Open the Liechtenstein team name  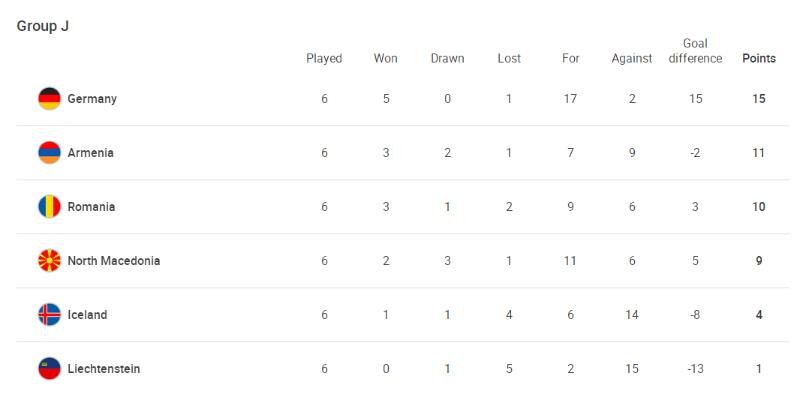pos(104,369)
